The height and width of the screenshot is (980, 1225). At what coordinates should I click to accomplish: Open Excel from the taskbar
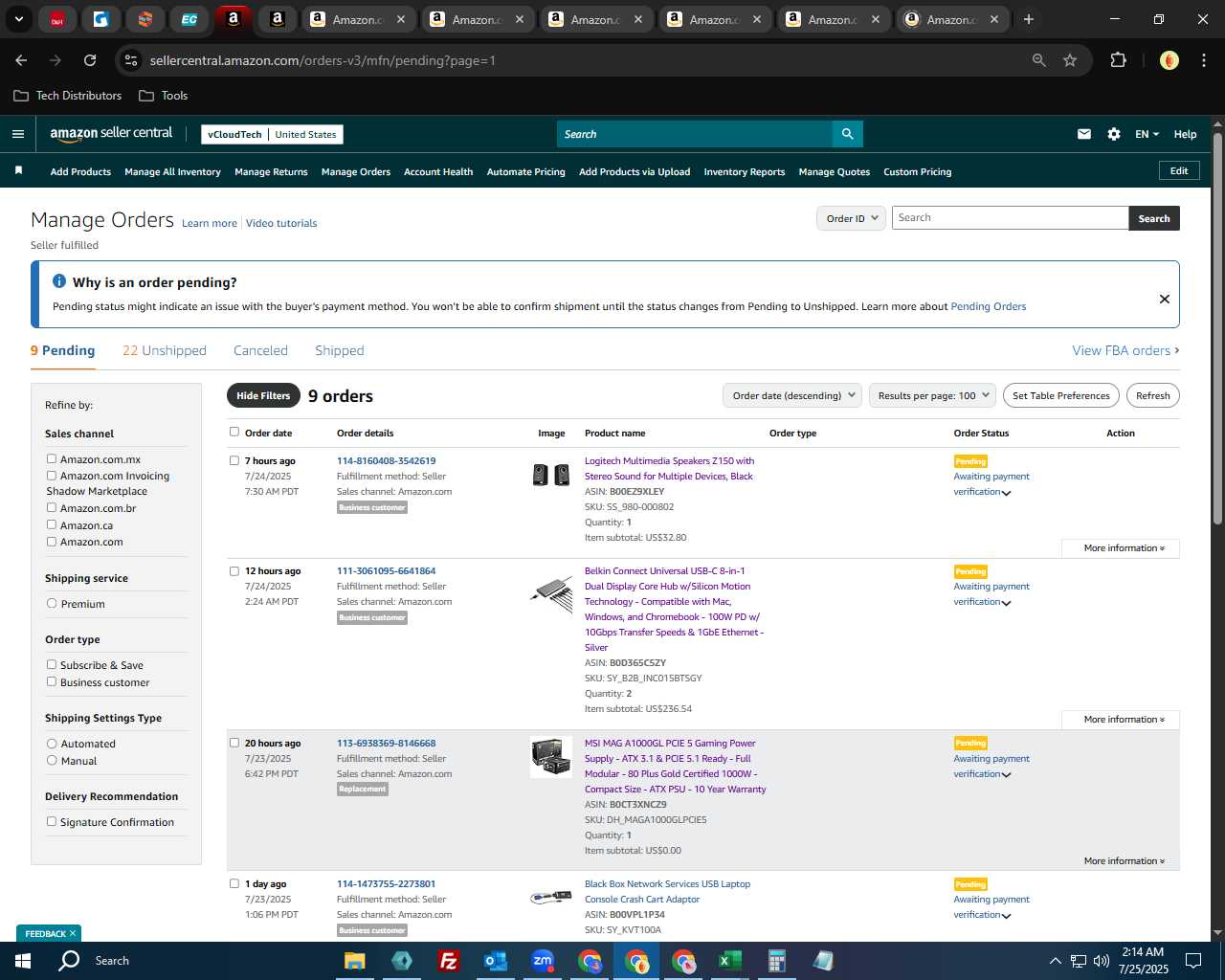pyautogui.click(x=729, y=961)
